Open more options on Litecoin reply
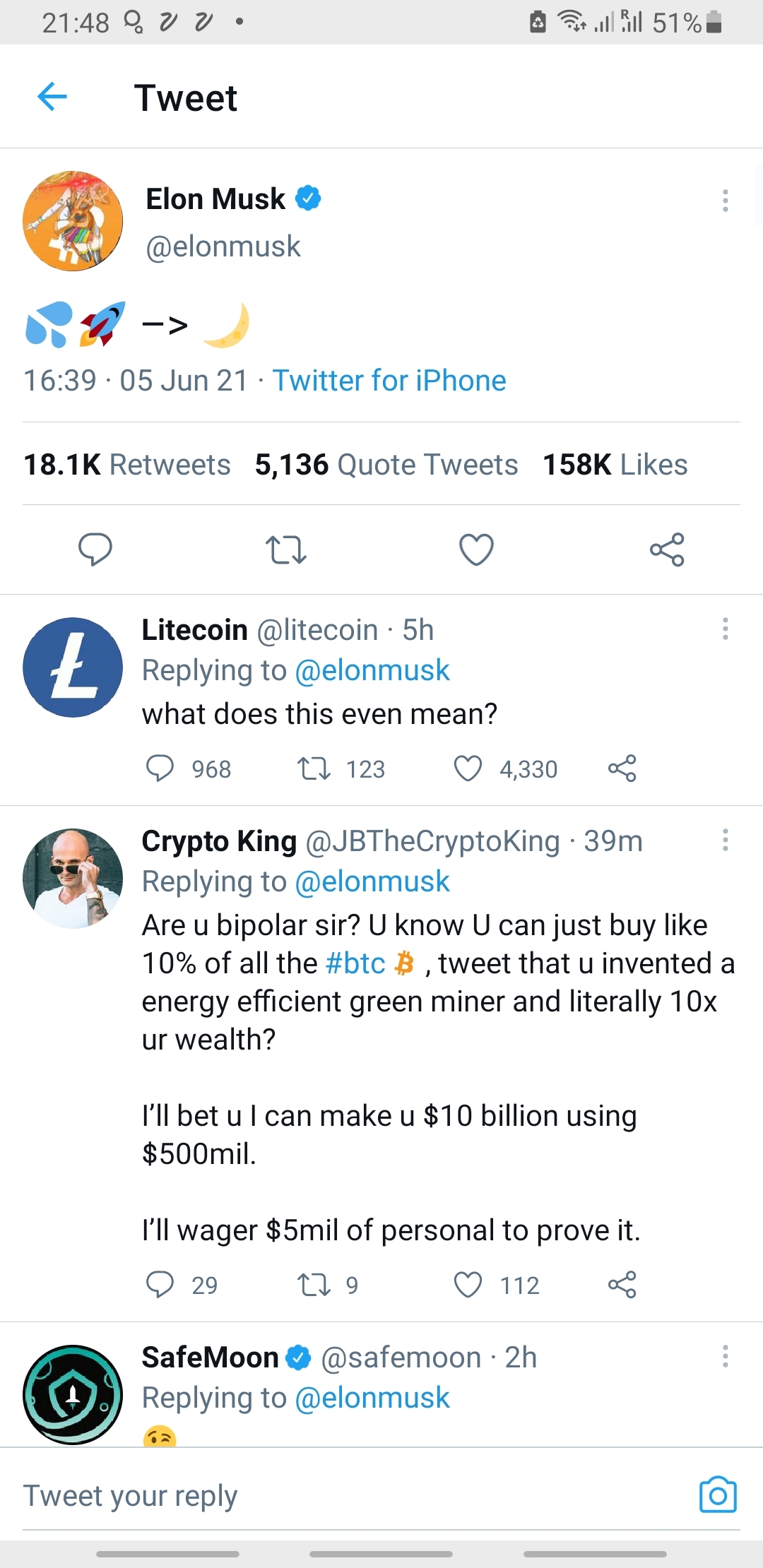The image size is (763, 1568). (725, 629)
